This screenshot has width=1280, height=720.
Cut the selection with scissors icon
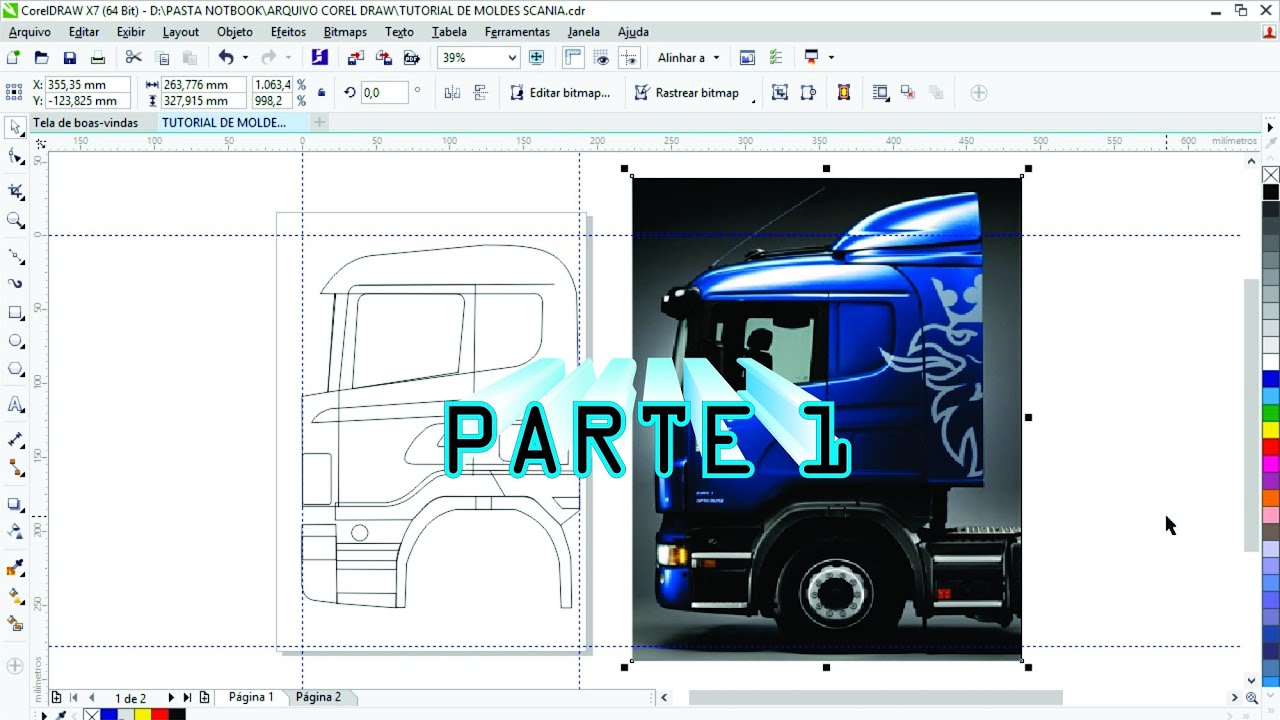[x=133, y=58]
